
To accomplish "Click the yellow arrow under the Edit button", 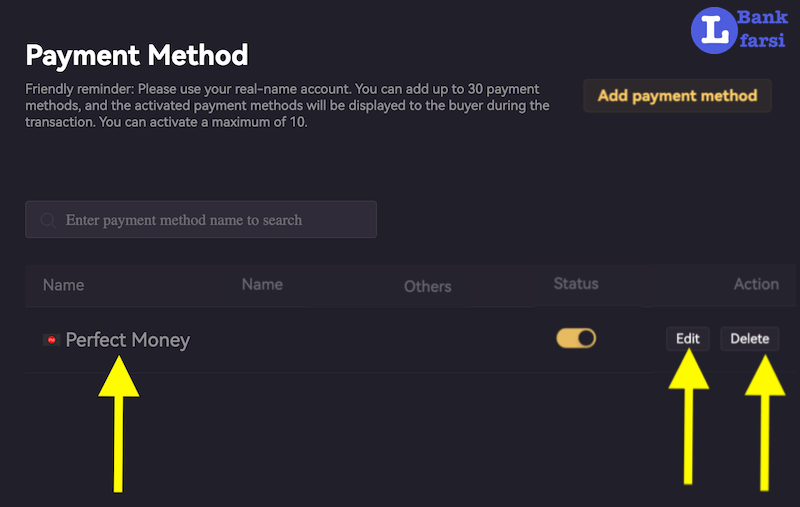I will 688,420.
